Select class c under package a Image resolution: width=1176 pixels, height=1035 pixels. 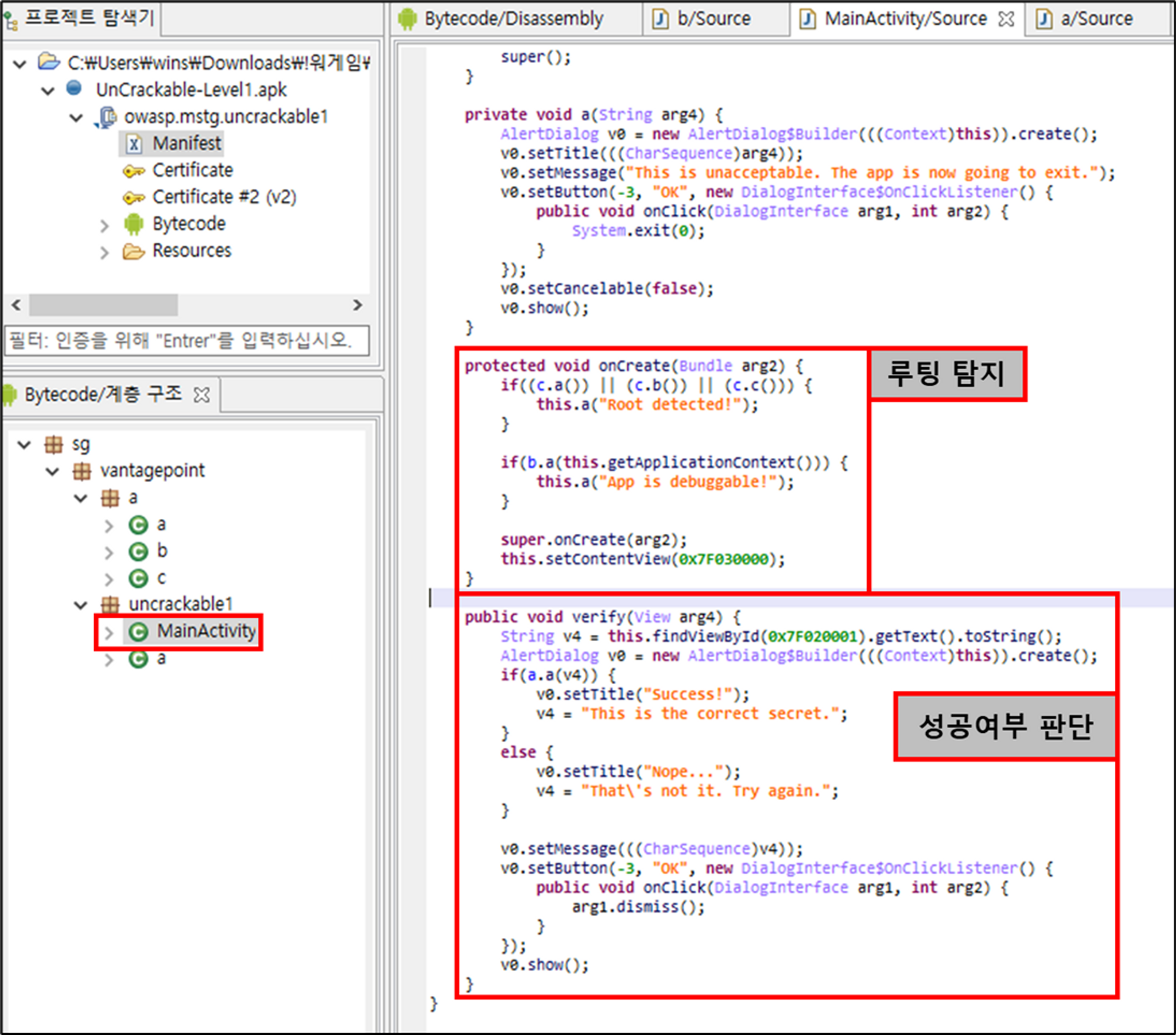click(x=161, y=578)
